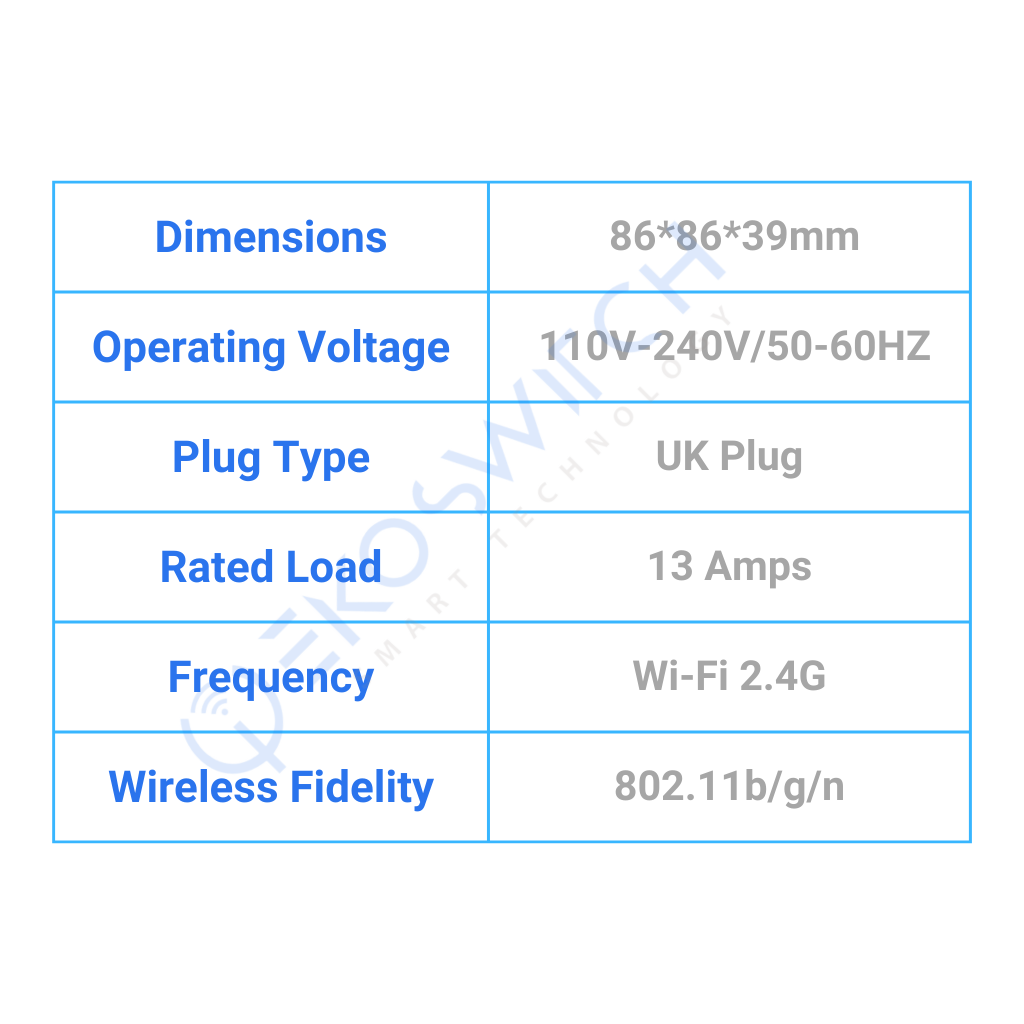
Task: Select the 110V-240V/50-60HZ value
Action: tap(735, 345)
